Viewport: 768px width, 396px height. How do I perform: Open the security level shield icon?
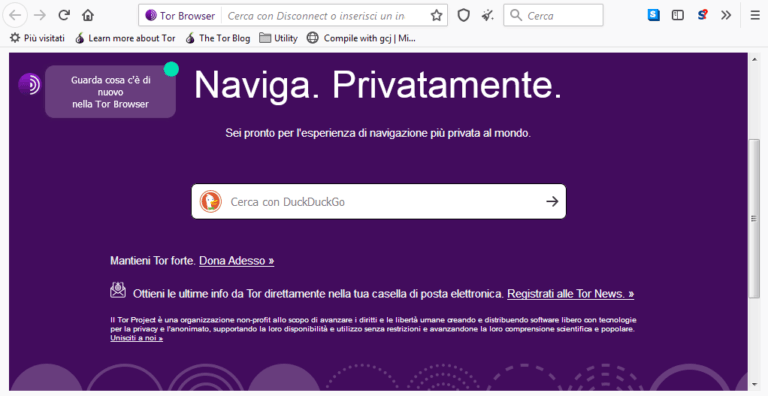click(x=463, y=16)
